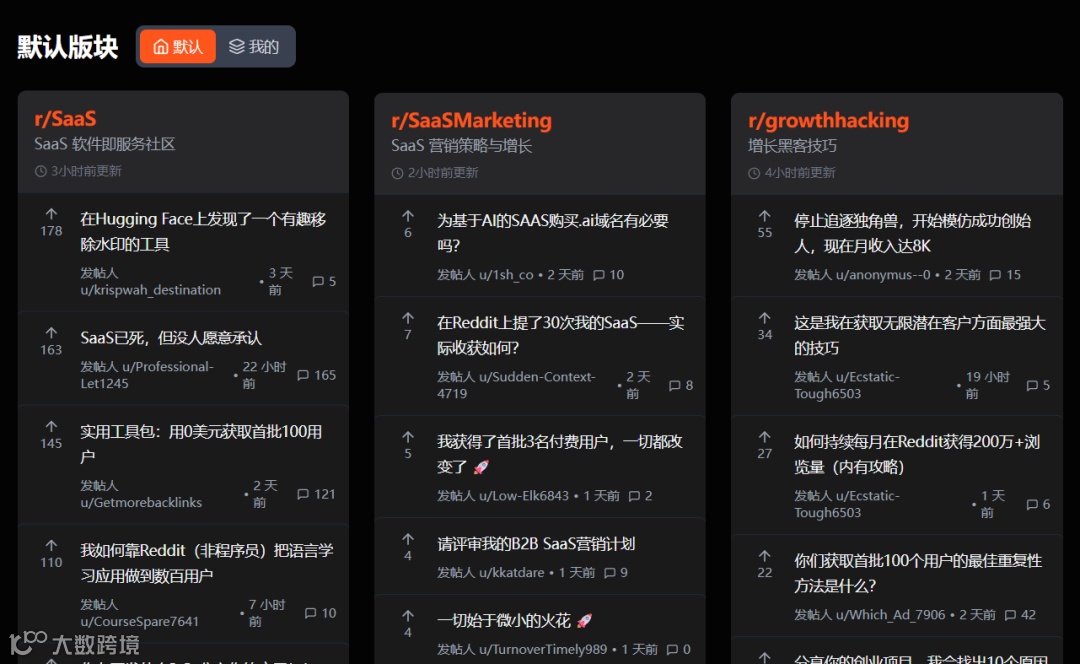Click author u/Which_Ad_7906

click(x=891, y=615)
